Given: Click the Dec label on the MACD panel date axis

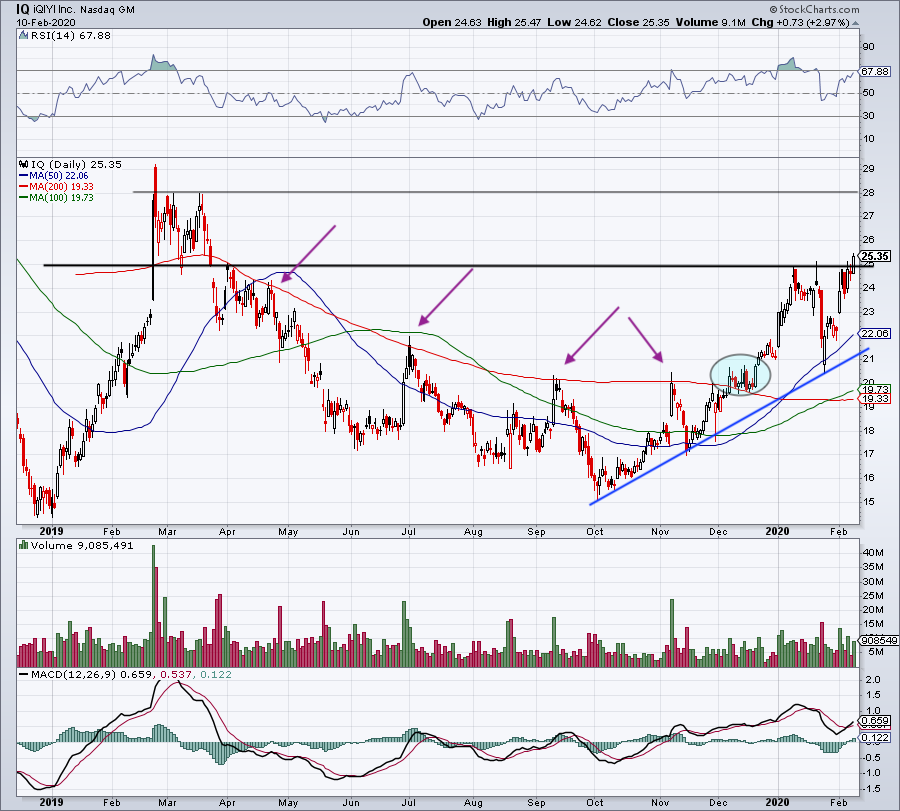Looking at the screenshot, I should click(718, 802).
